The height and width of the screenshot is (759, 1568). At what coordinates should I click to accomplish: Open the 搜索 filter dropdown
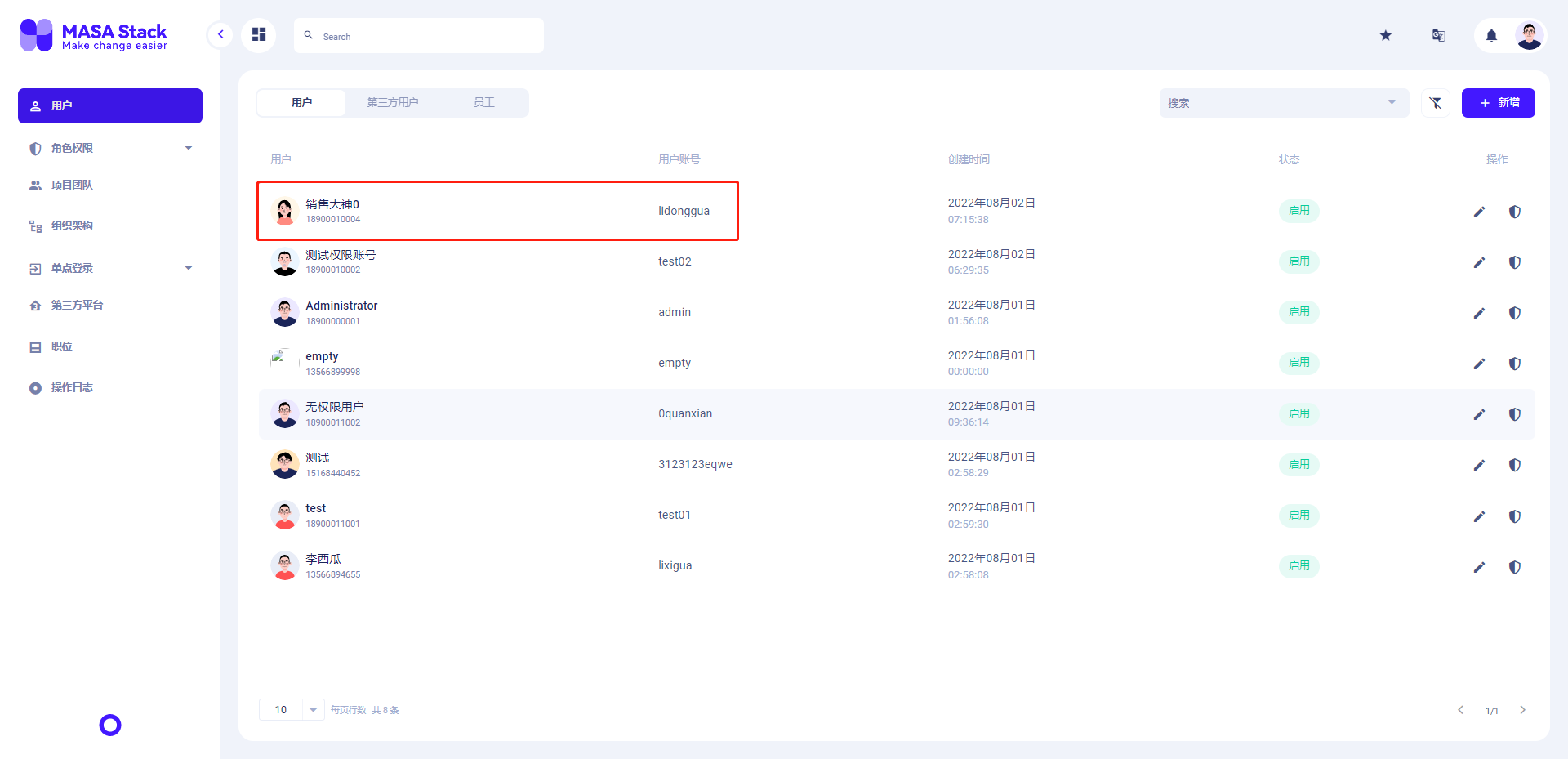point(1282,103)
